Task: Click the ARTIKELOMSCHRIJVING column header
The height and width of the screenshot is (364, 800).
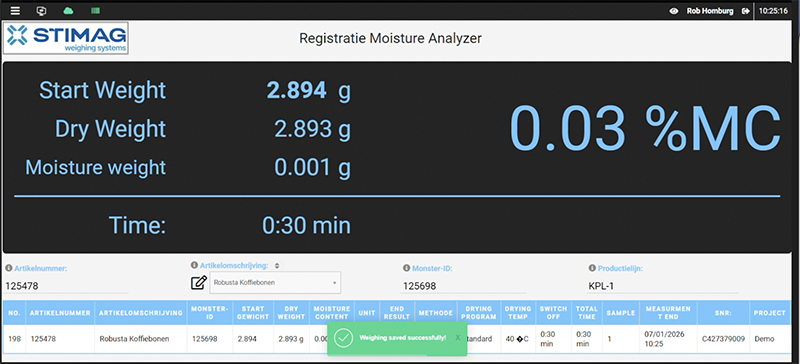Action: 141,312
